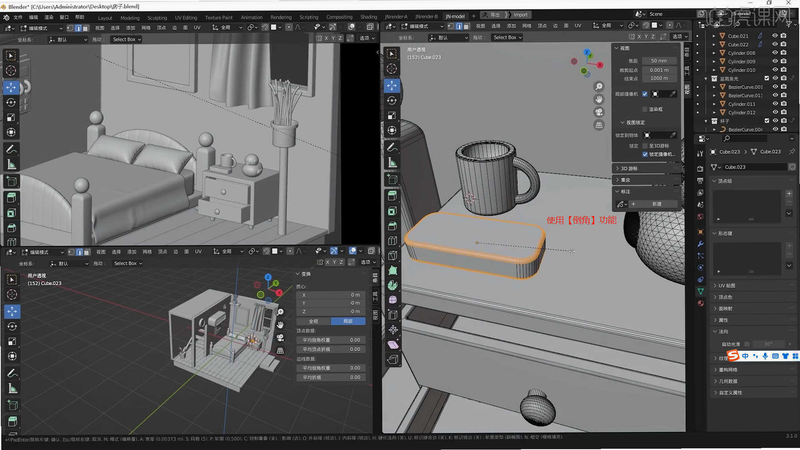Click the pan hand icon in right viewport
Screen dimensions: 800x450
click(599, 99)
